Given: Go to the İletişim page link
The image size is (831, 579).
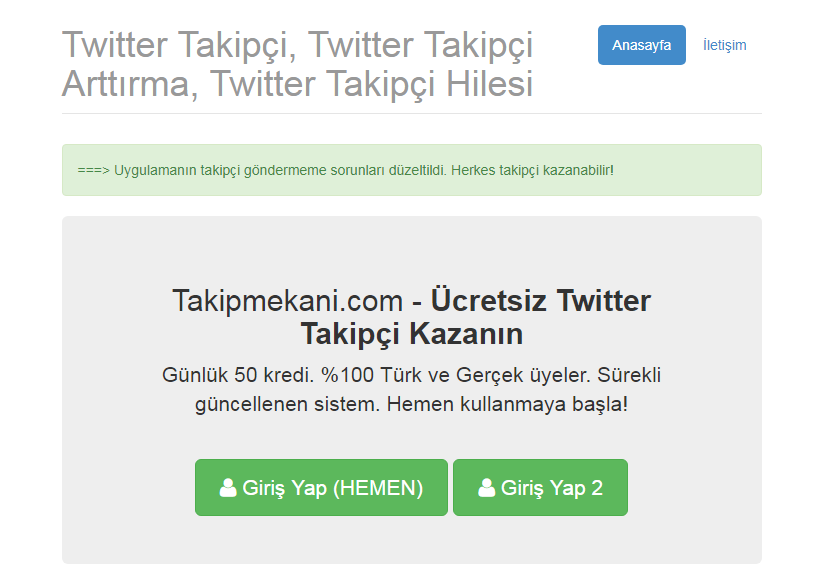Looking at the screenshot, I should pos(724,45).
